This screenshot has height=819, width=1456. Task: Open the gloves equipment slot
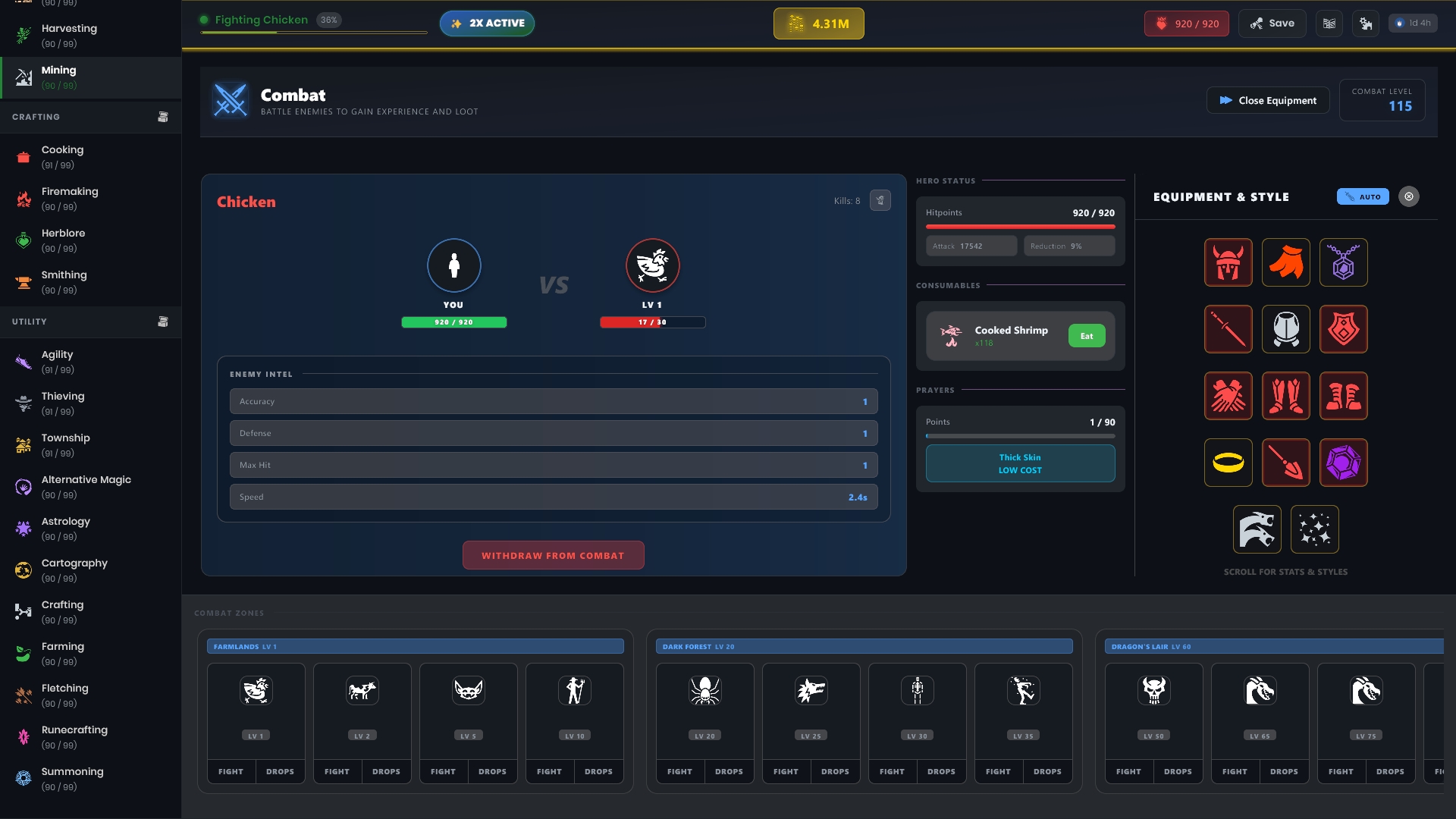point(1228,396)
